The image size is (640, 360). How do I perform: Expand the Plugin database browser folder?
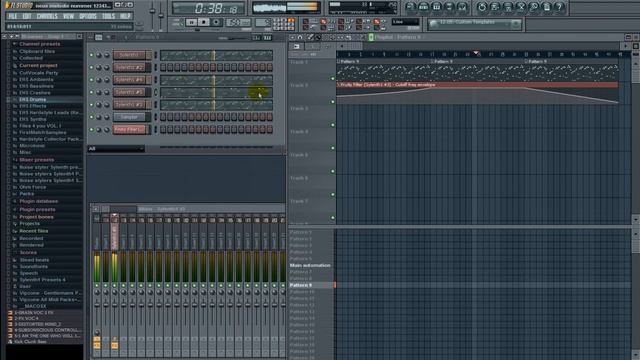coord(38,201)
